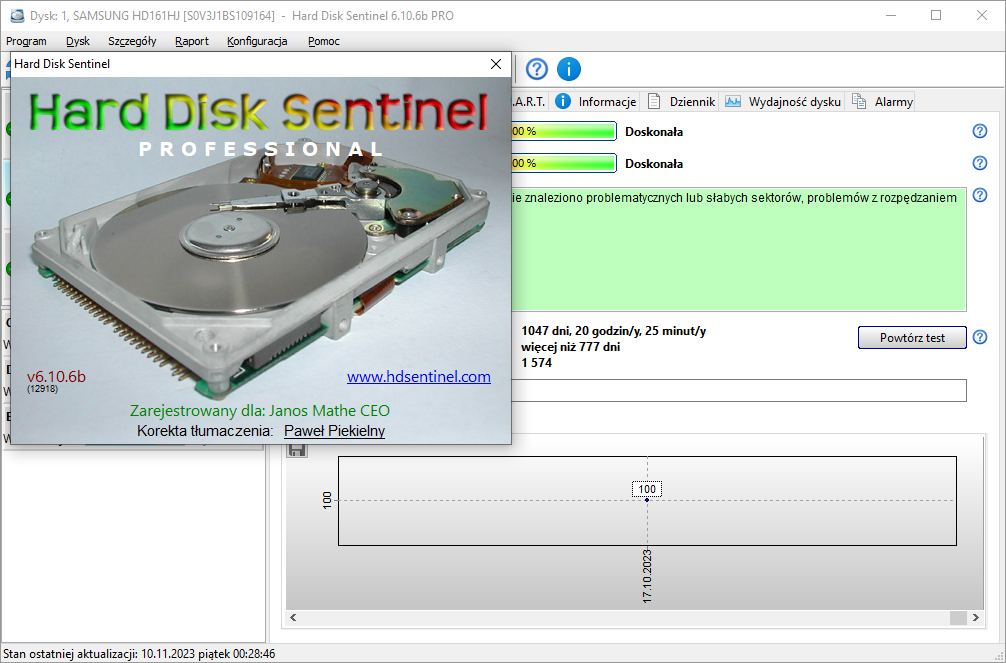Click the graph scrollbar left arrow

pyautogui.click(x=293, y=617)
